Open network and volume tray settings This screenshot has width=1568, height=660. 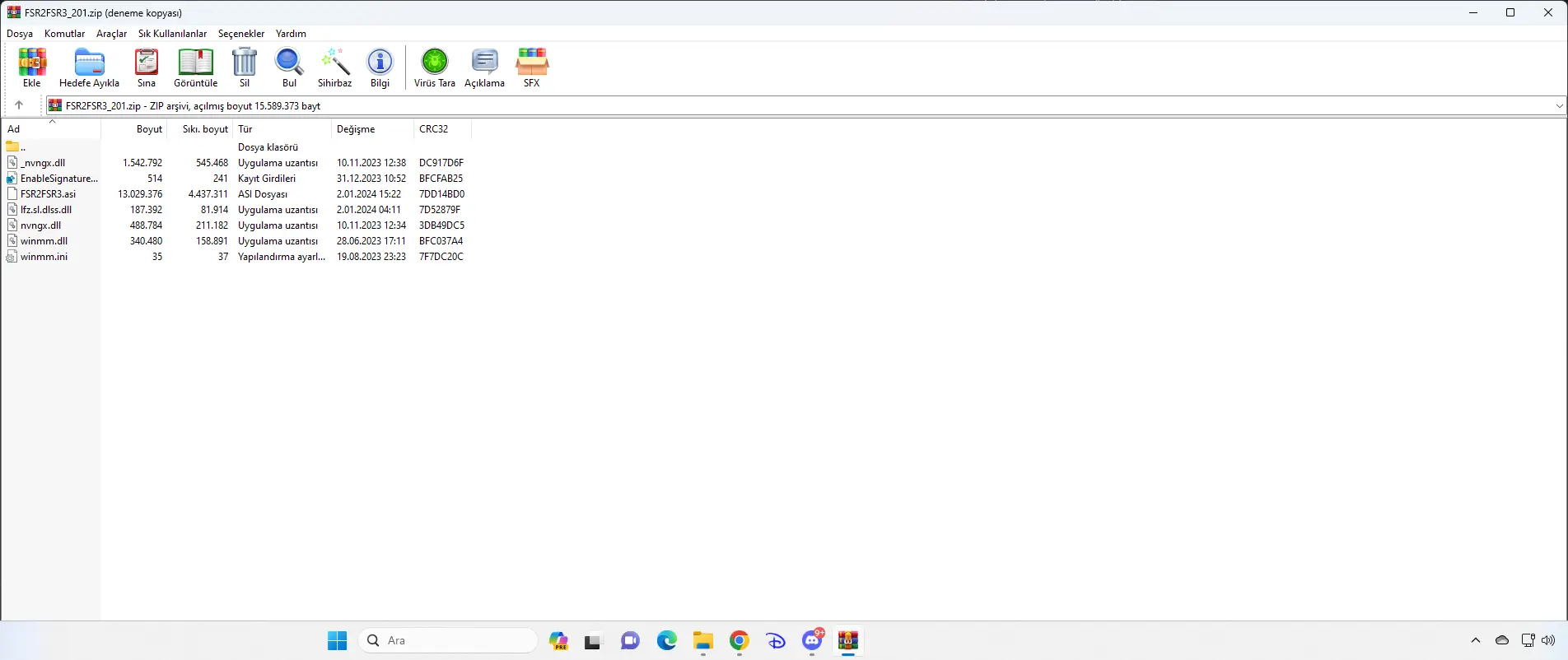[x=1538, y=640]
